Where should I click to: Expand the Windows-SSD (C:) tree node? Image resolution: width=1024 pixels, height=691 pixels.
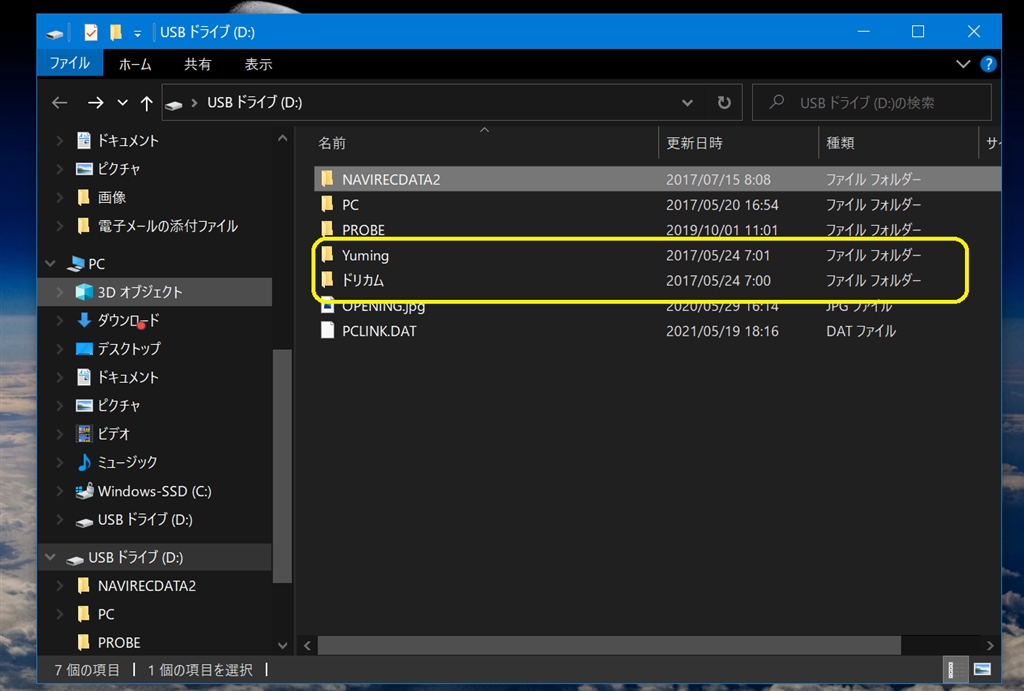(59, 491)
